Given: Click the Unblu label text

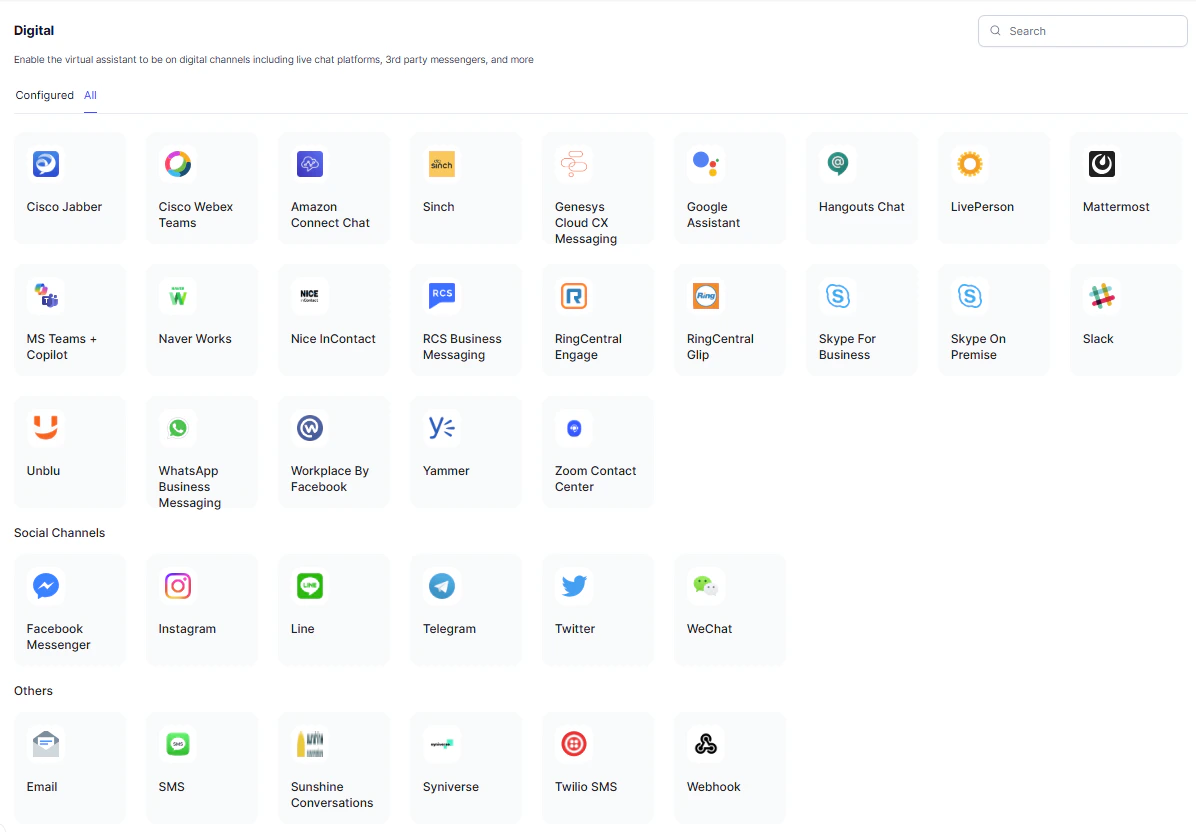Looking at the screenshot, I should click(x=43, y=471).
